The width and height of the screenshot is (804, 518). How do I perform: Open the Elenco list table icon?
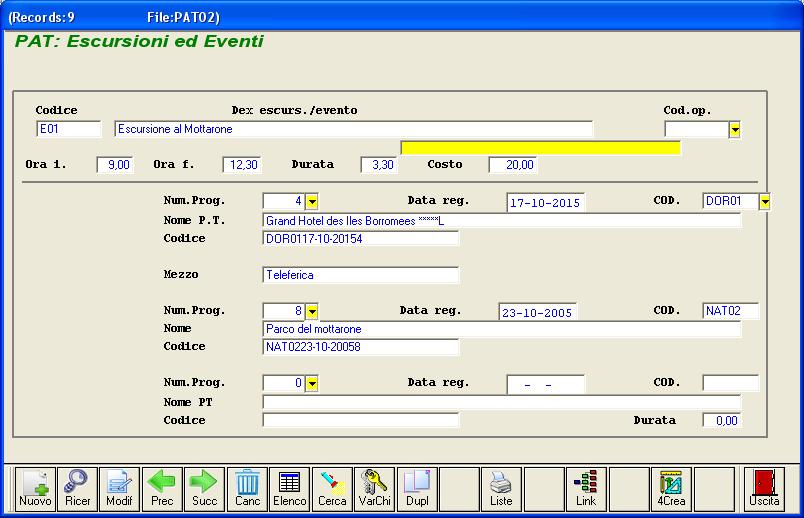click(x=290, y=489)
